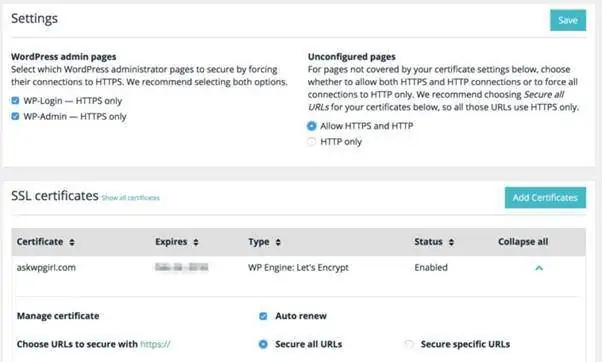Click the Status column header label
Viewport: 602px width, 362px height.
coord(428,242)
